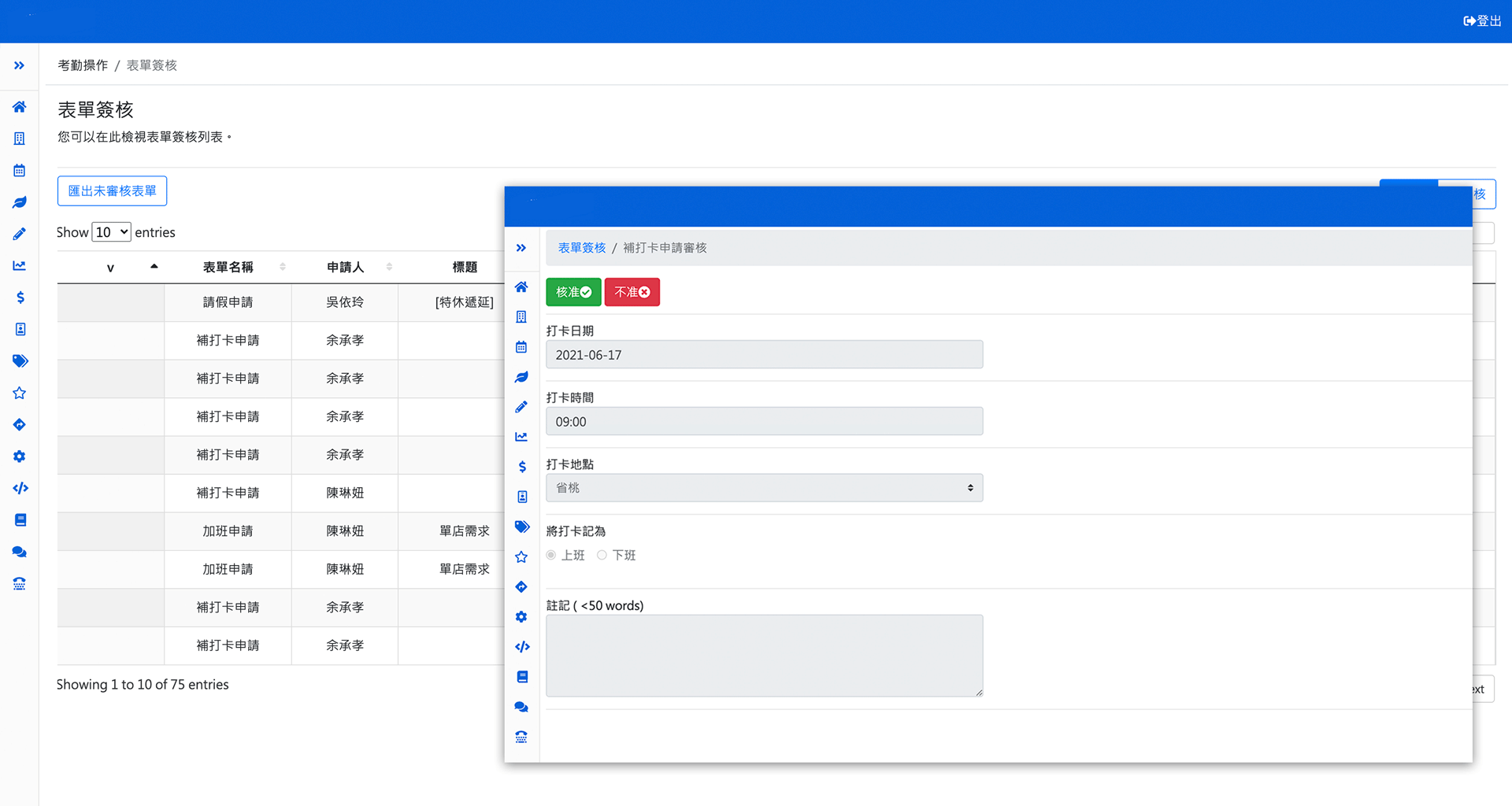Click the tags icon in left sidebar
Image resolution: width=1512 pixels, height=806 pixels.
click(20, 361)
